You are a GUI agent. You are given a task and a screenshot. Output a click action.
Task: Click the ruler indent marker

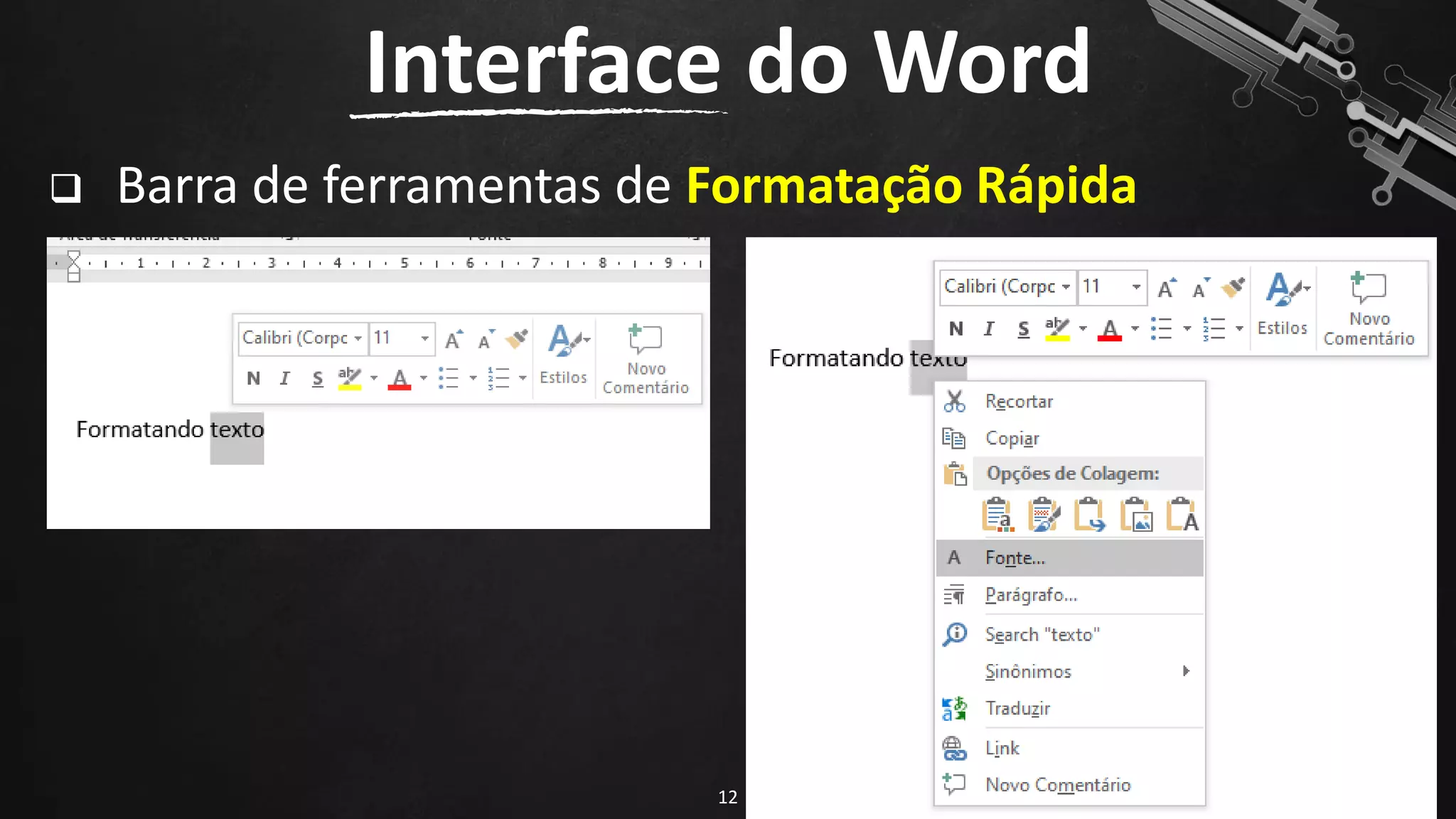74,266
